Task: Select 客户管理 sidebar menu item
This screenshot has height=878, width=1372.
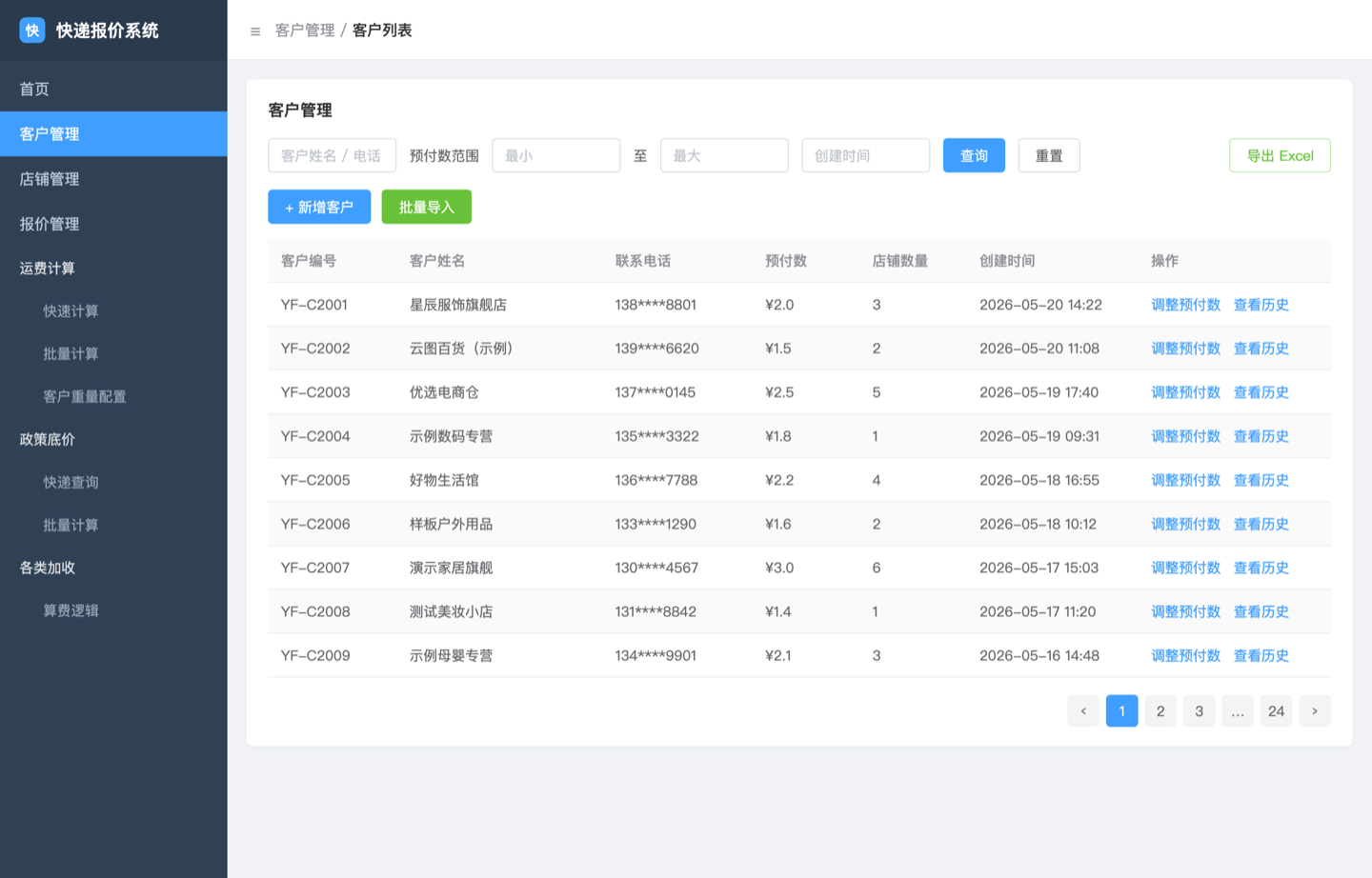Action: click(x=113, y=134)
